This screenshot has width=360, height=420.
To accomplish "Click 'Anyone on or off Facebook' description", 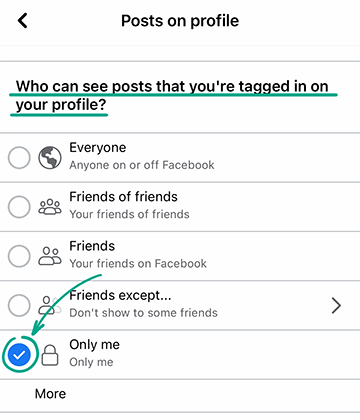I will 142,165.
